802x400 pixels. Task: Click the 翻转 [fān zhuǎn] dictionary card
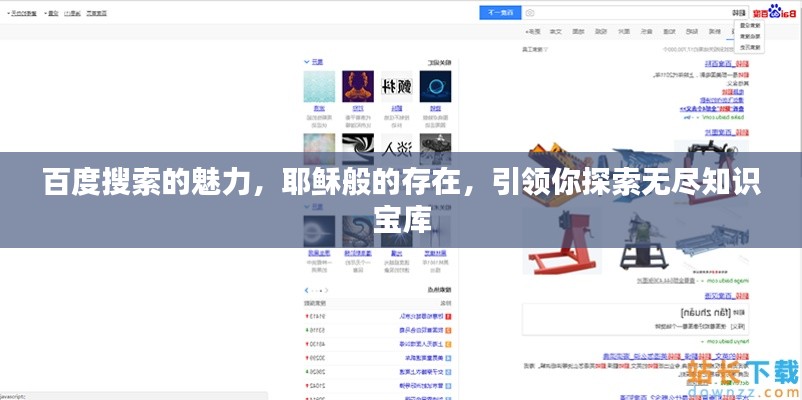635,319
